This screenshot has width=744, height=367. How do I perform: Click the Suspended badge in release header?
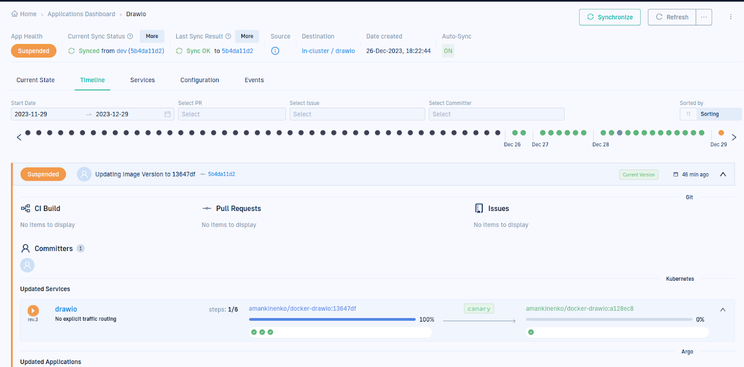pos(43,174)
